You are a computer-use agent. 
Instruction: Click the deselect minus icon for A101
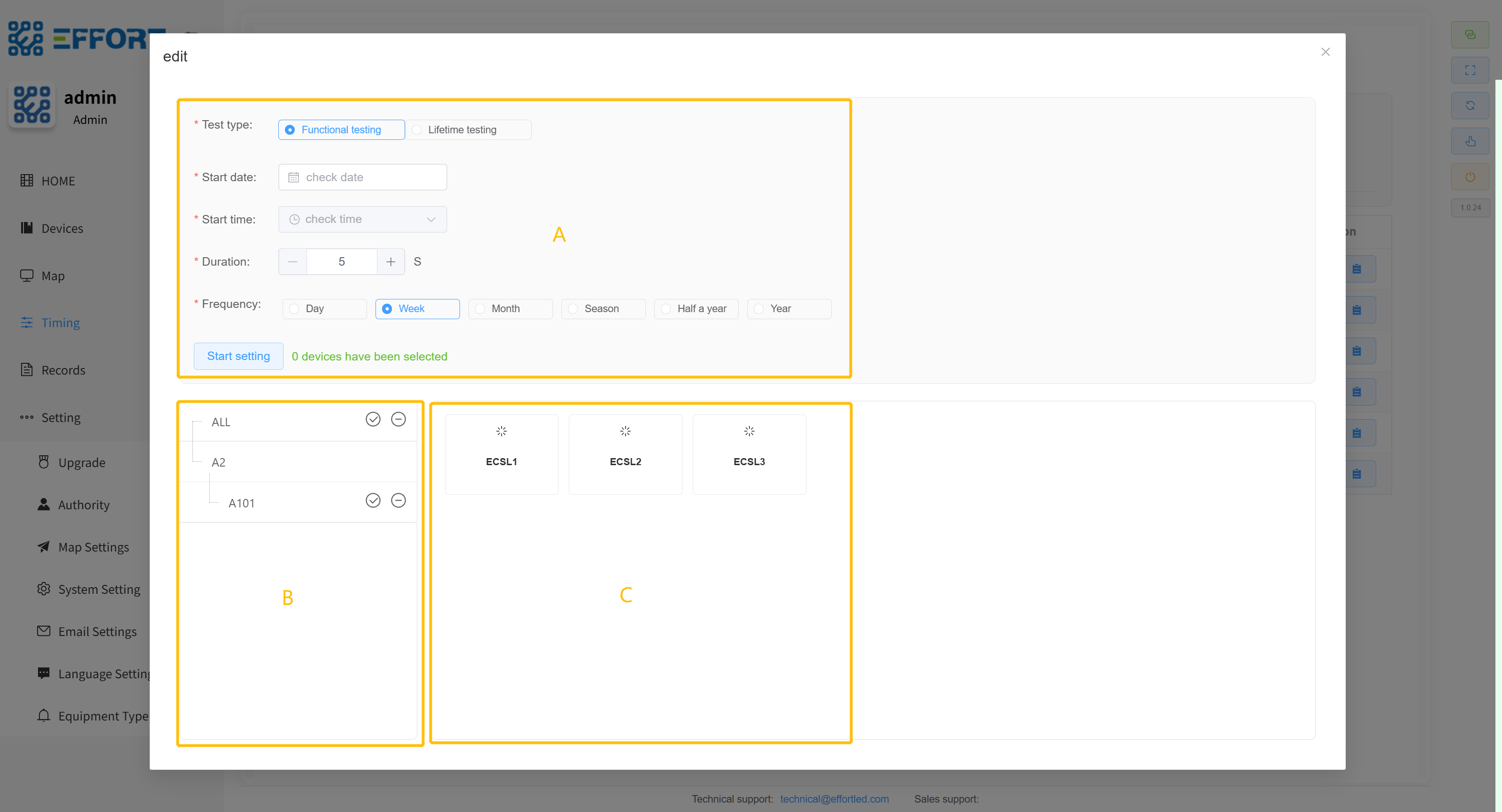coord(398,500)
